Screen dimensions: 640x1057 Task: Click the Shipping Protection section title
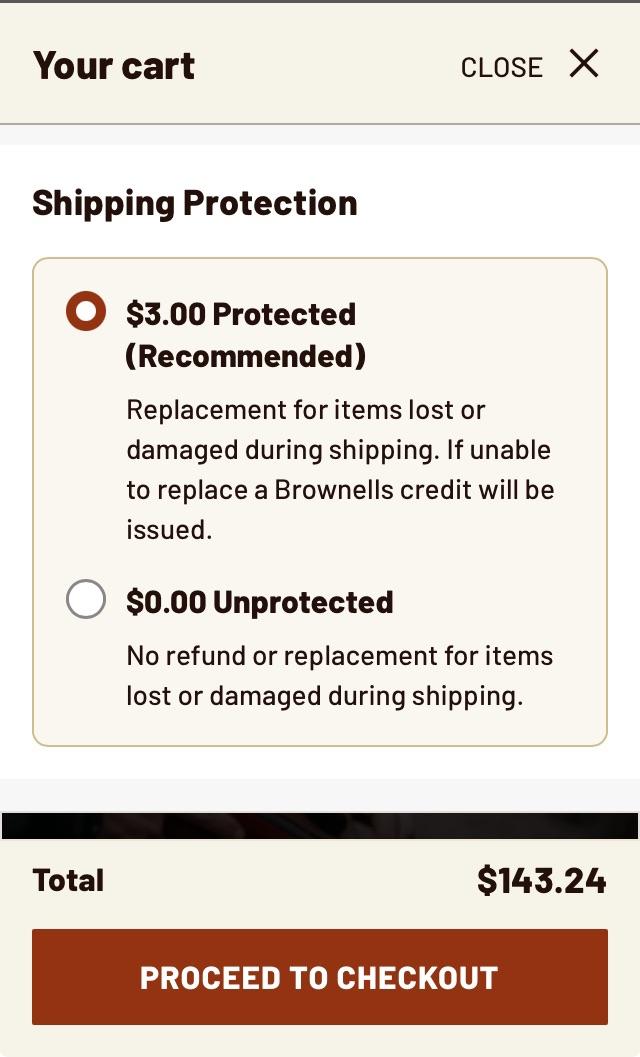[195, 202]
